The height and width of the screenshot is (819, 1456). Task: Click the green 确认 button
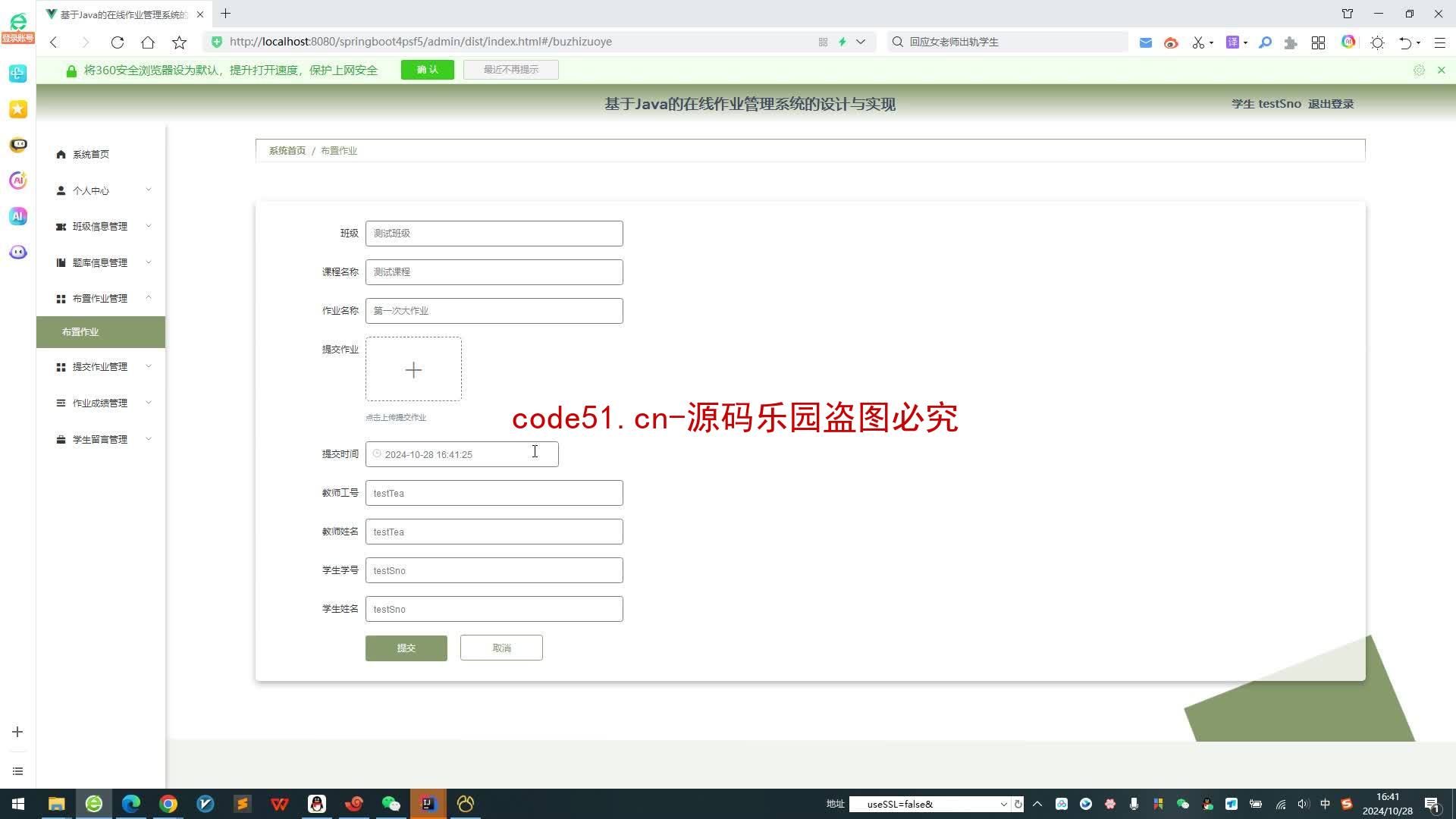(x=428, y=70)
